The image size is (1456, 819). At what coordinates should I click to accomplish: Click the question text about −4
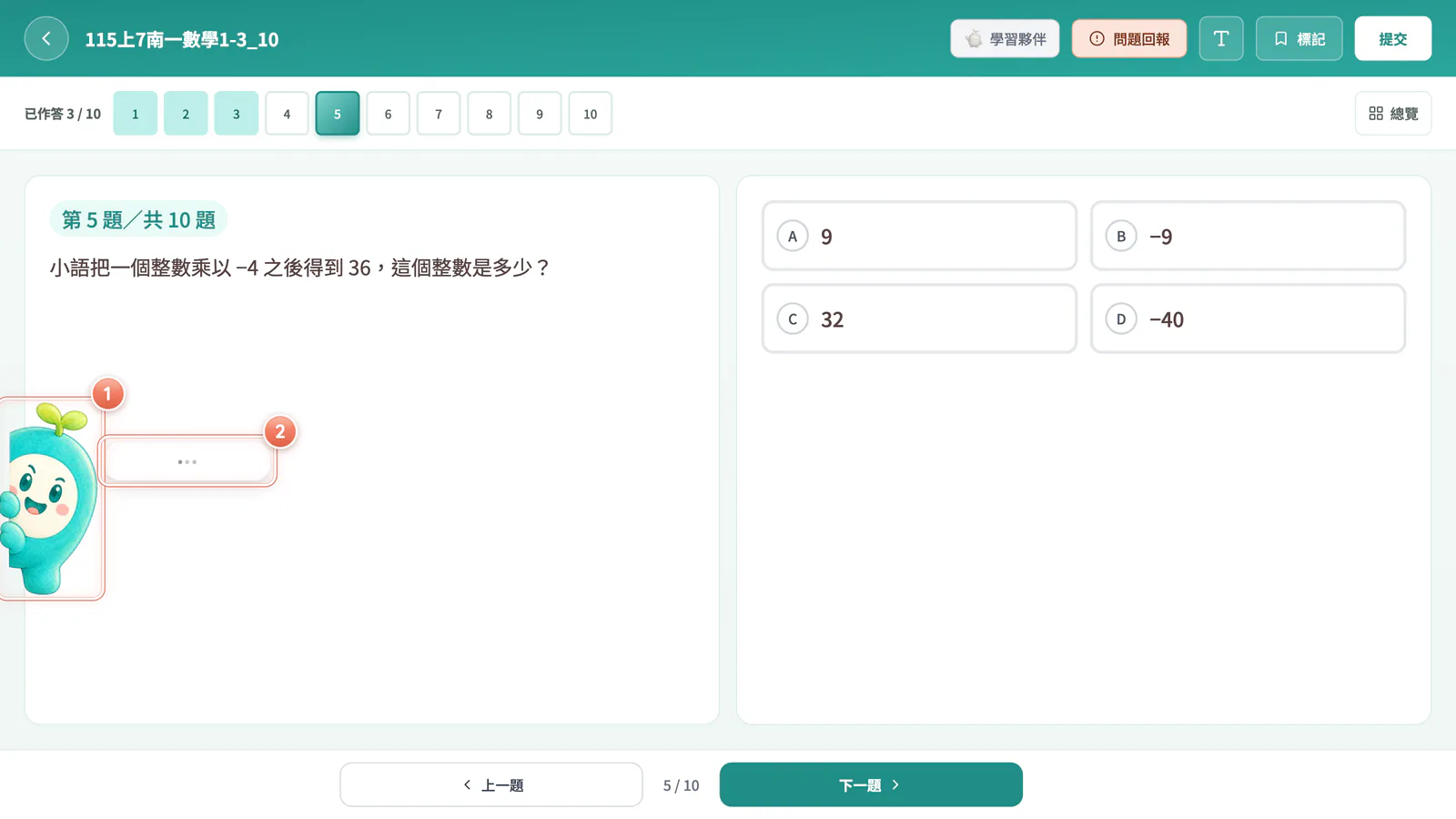coord(299,268)
